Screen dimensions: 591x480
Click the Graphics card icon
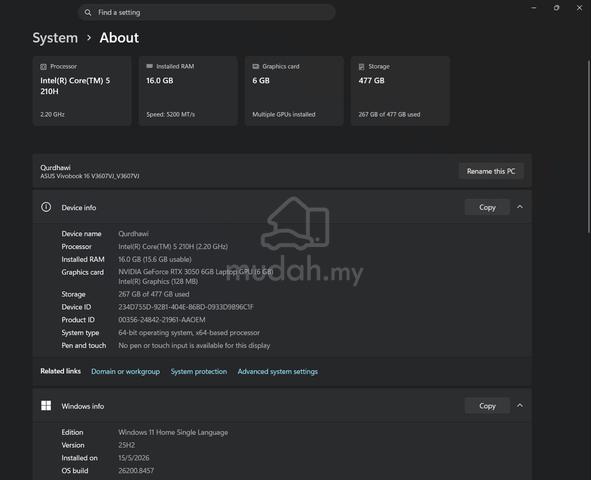(x=256, y=66)
